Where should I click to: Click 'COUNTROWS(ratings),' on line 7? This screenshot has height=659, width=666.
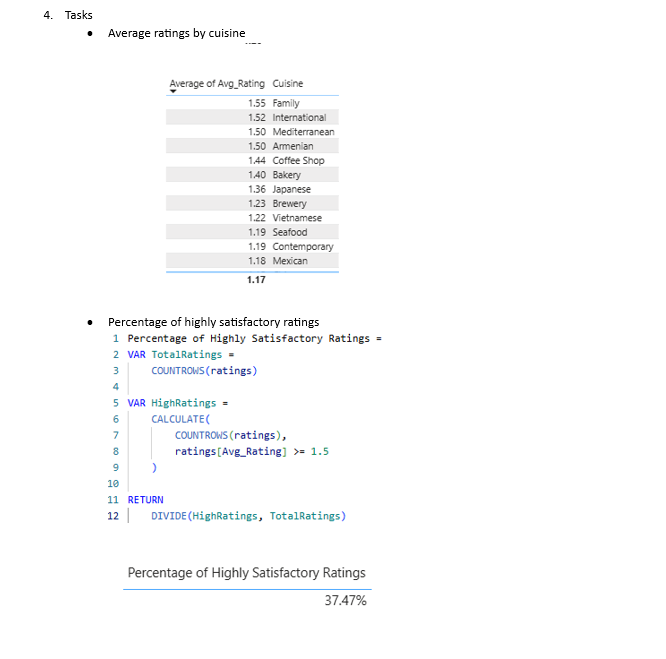point(231,435)
